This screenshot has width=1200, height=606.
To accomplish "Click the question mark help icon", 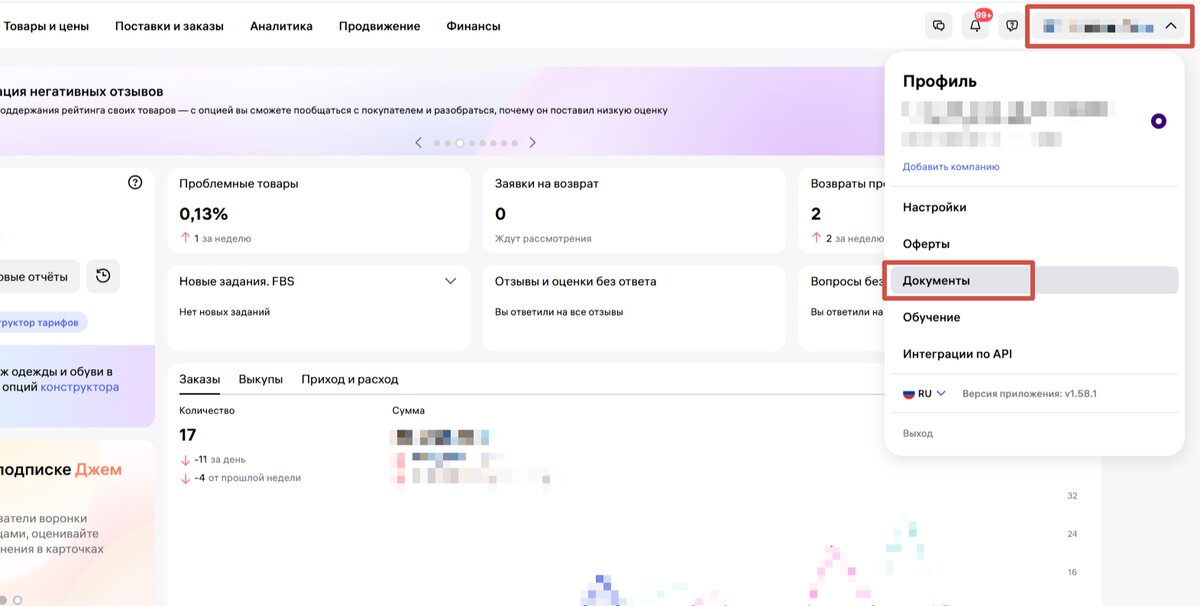I will [x=135, y=183].
